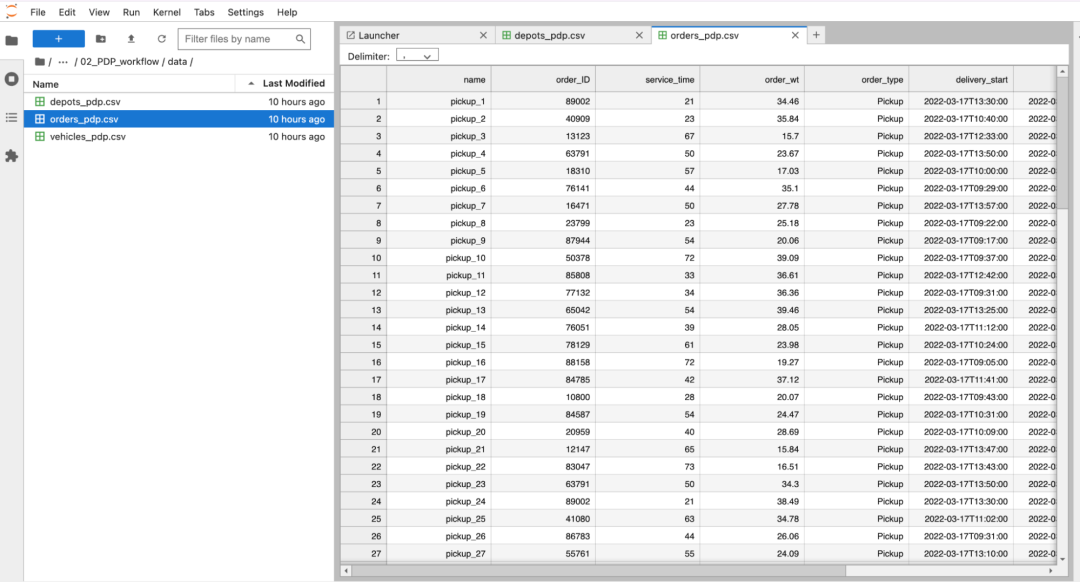The image size is (1080, 582).
Task: Open the Kernel menu
Action: pos(167,12)
